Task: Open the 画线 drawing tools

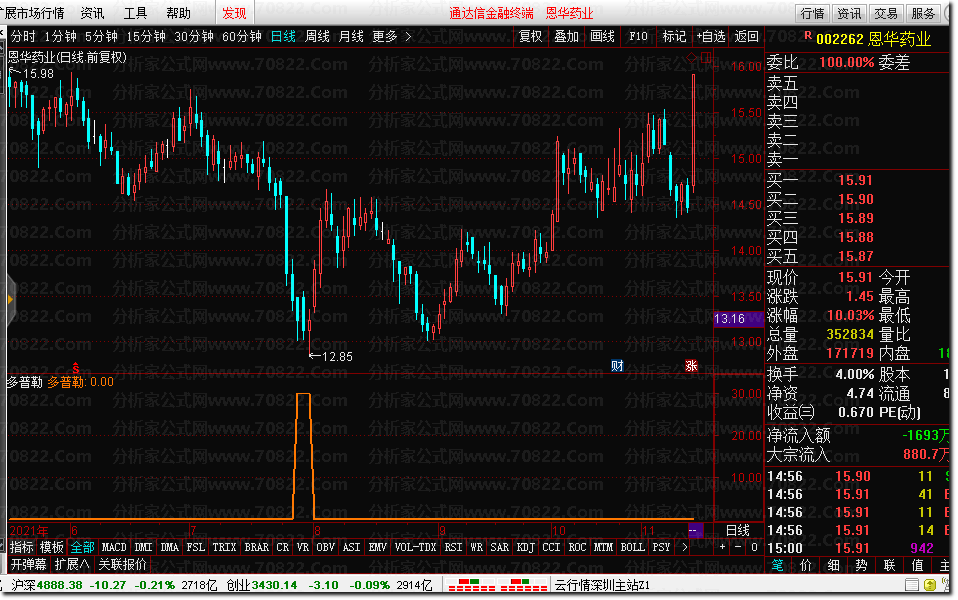Action: point(602,37)
